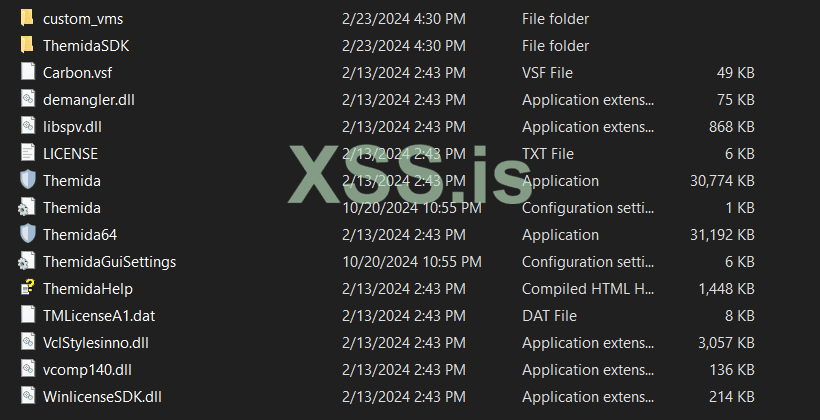Image resolution: width=820 pixels, height=420 pixels.
Task: Click the LICENSE text file icon
Action: pyautogui.click(x=27, y=154)
